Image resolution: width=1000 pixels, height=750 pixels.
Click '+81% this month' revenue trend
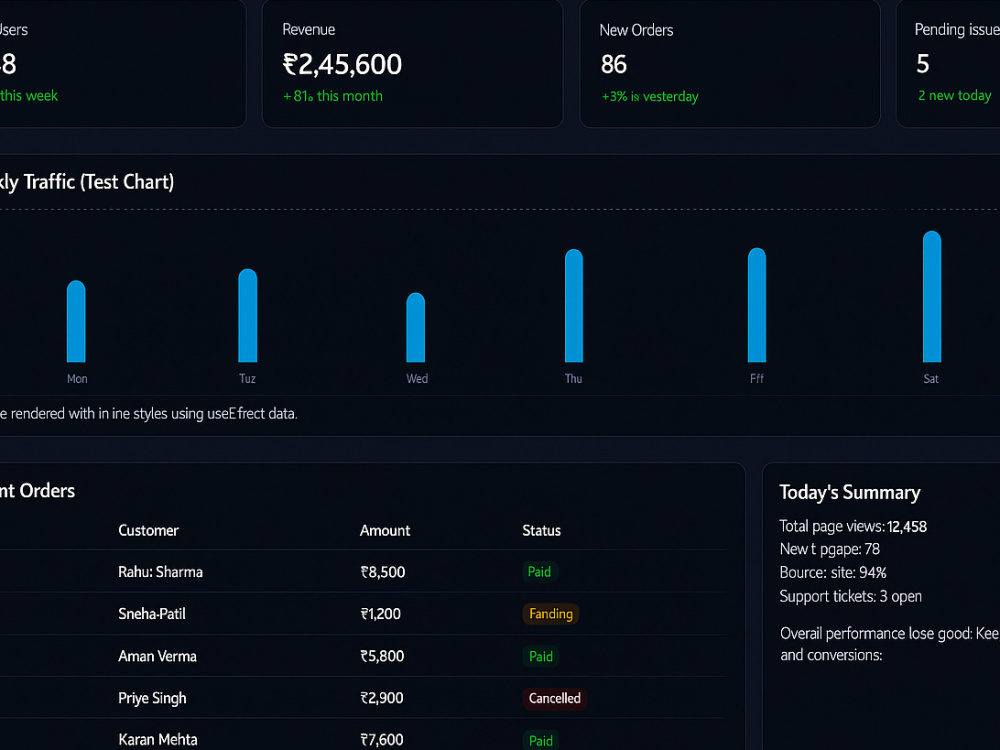[333, 96]
